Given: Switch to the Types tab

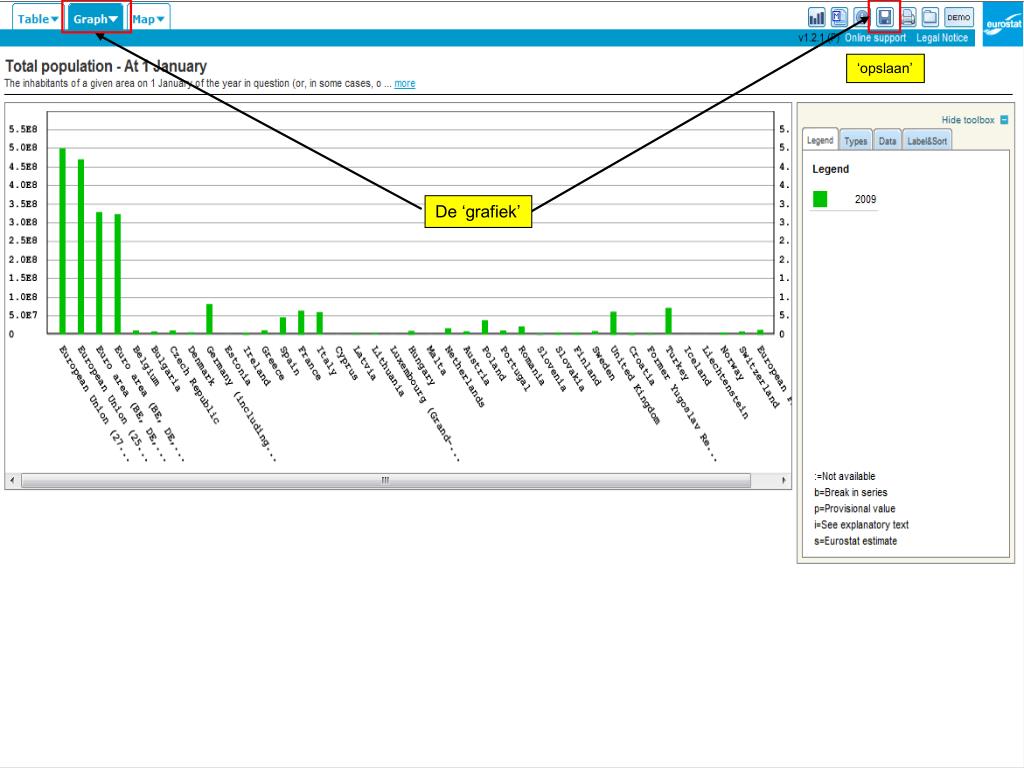Looking at the screenshot, I should 856,141.
